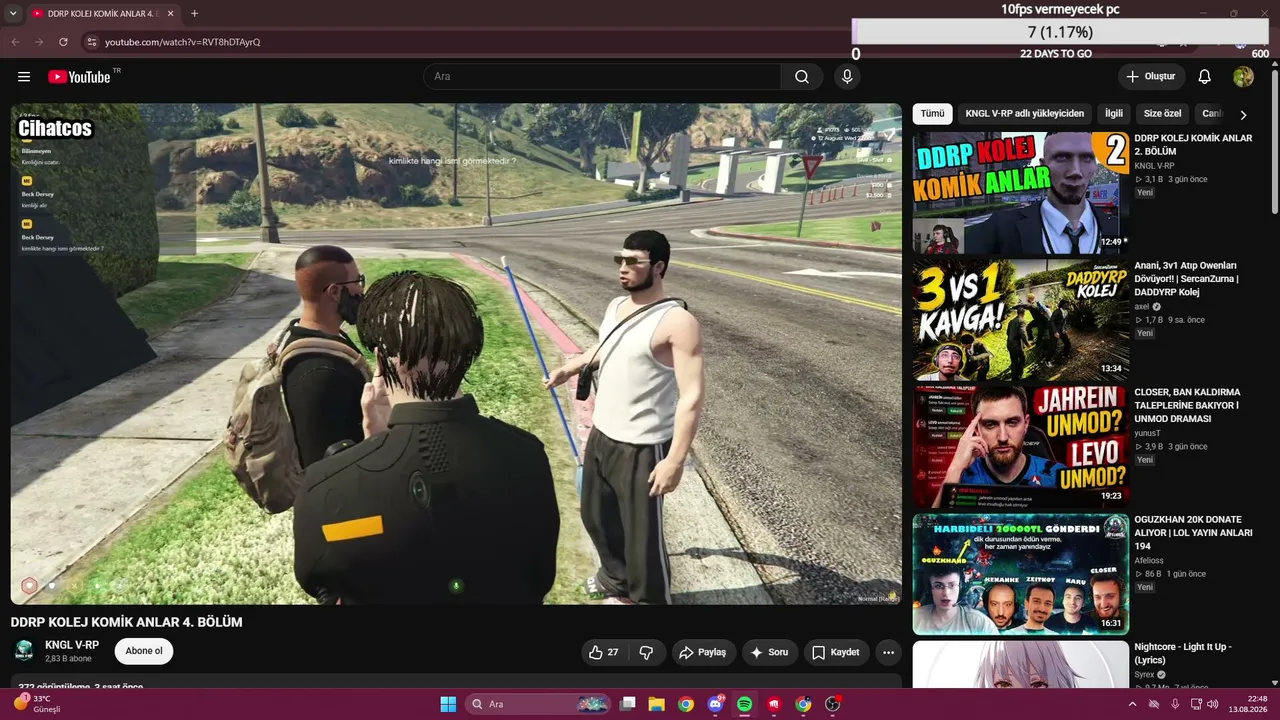
Task: Open the 3 VS 1 KAVGA thumbnail
Action: (x=1021, y=320)
